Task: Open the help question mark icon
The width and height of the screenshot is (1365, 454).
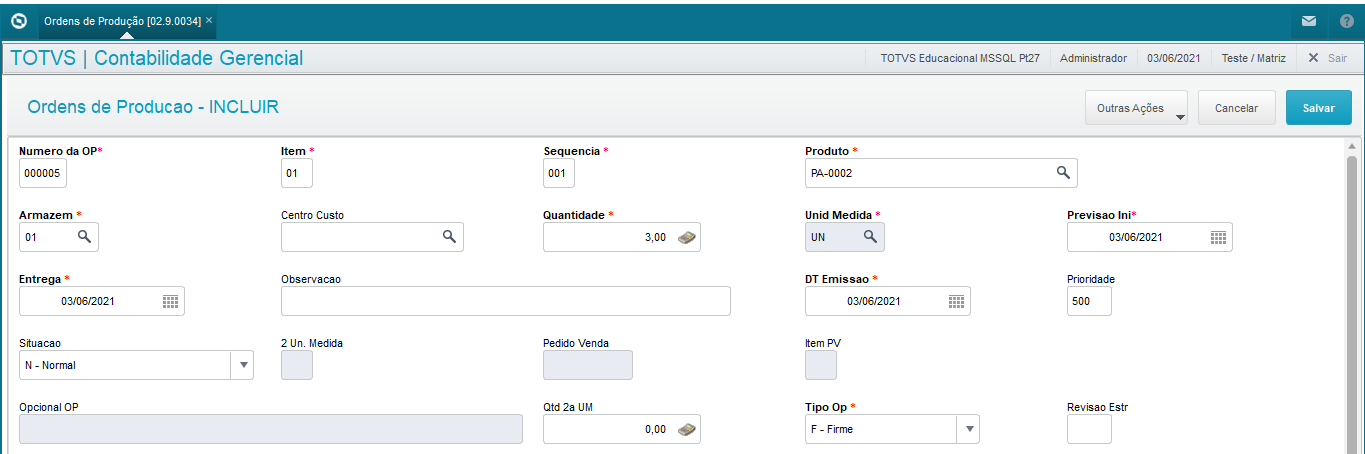Action: pos(1347,20)
